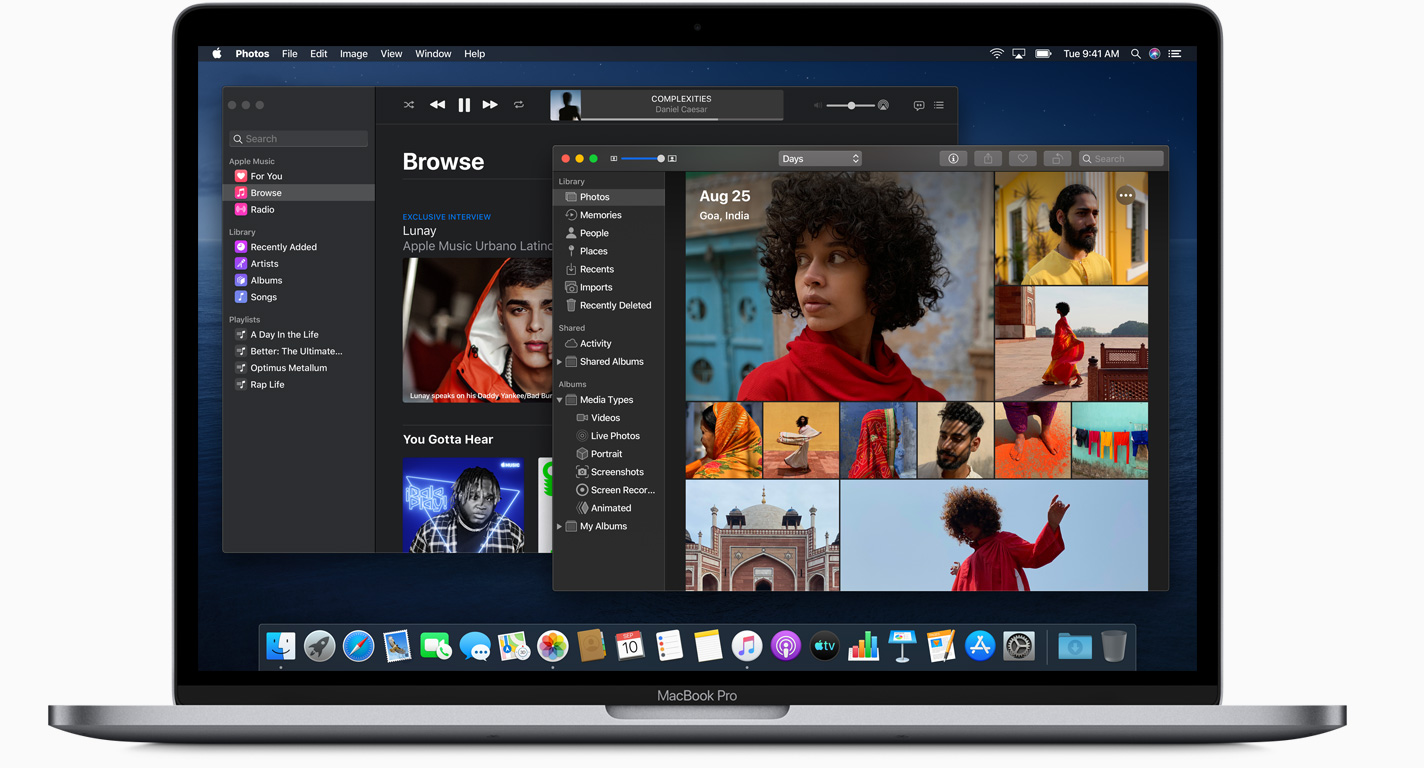Open Numbers from the Dock
This screenshot has height=768, width=1424.
tap(863, 647)
